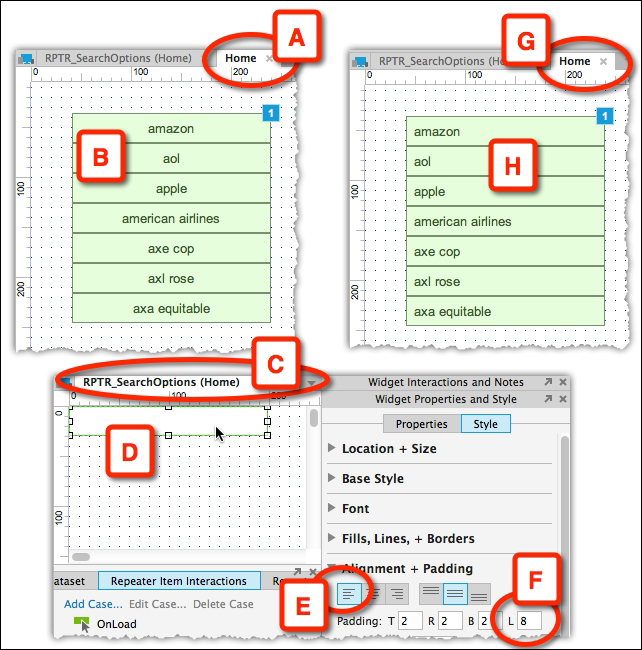
Task: Switch to the Properties tab
Action: click(x=421, y=424)
